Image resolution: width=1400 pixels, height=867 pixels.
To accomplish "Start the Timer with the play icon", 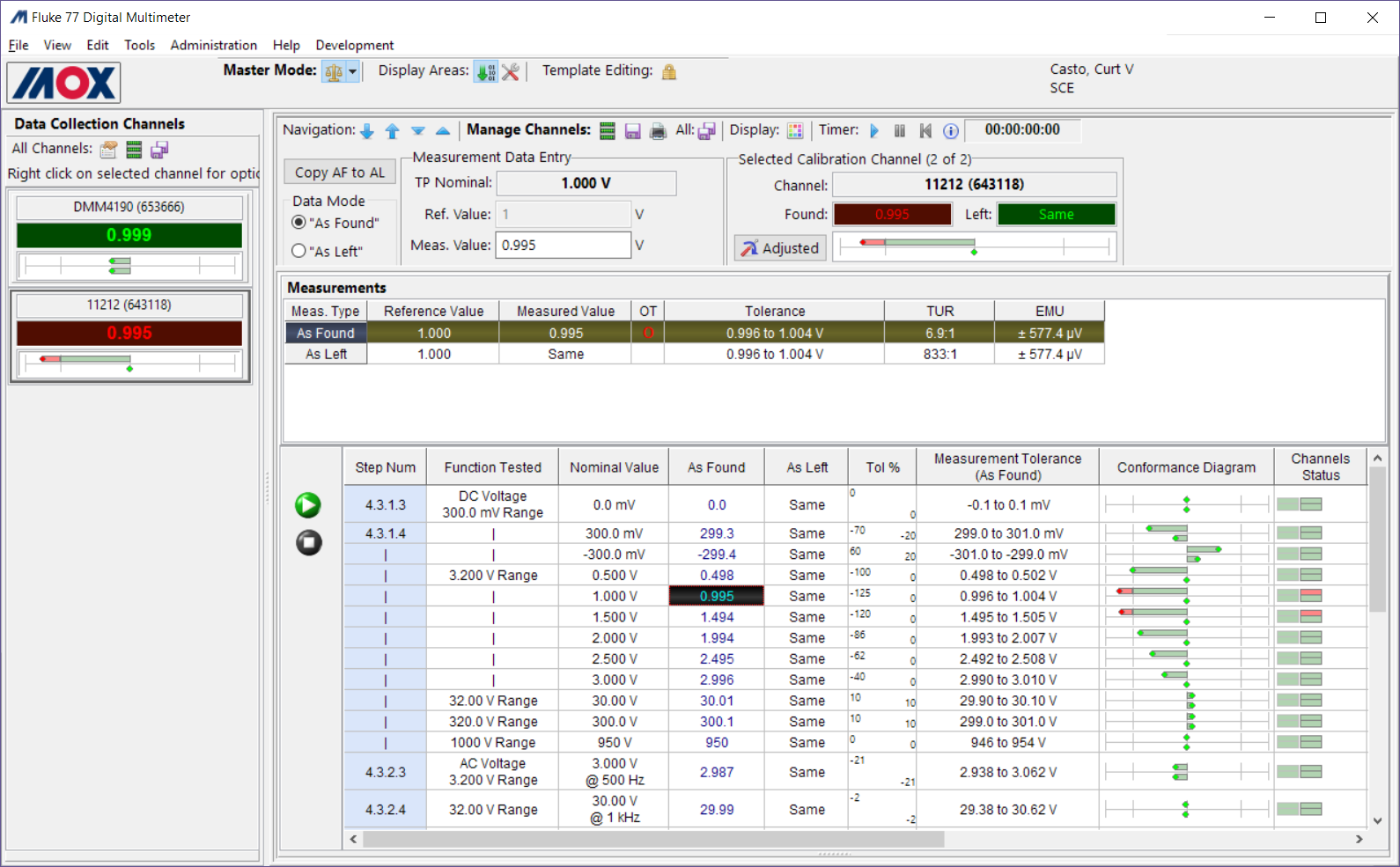I will click(874, 131).
